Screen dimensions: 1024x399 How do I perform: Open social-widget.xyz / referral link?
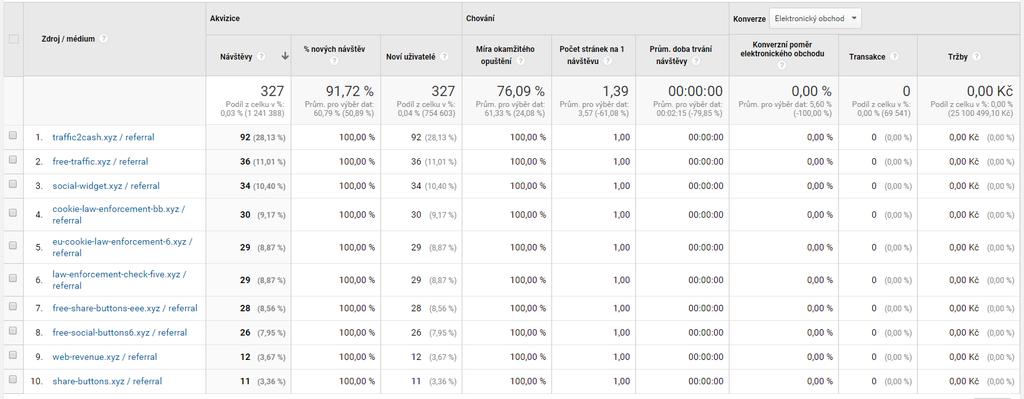pyautogui.click(x=106, y=186)
